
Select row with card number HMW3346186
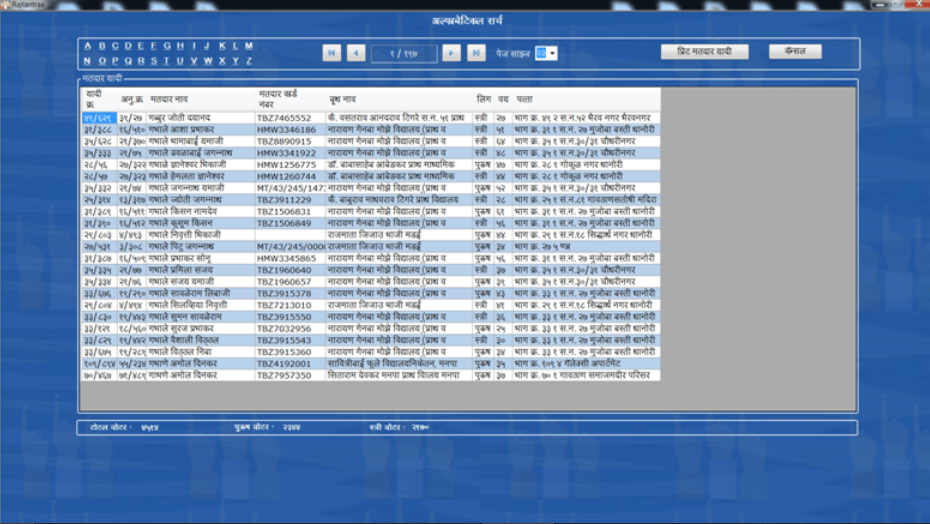(286, 130)
